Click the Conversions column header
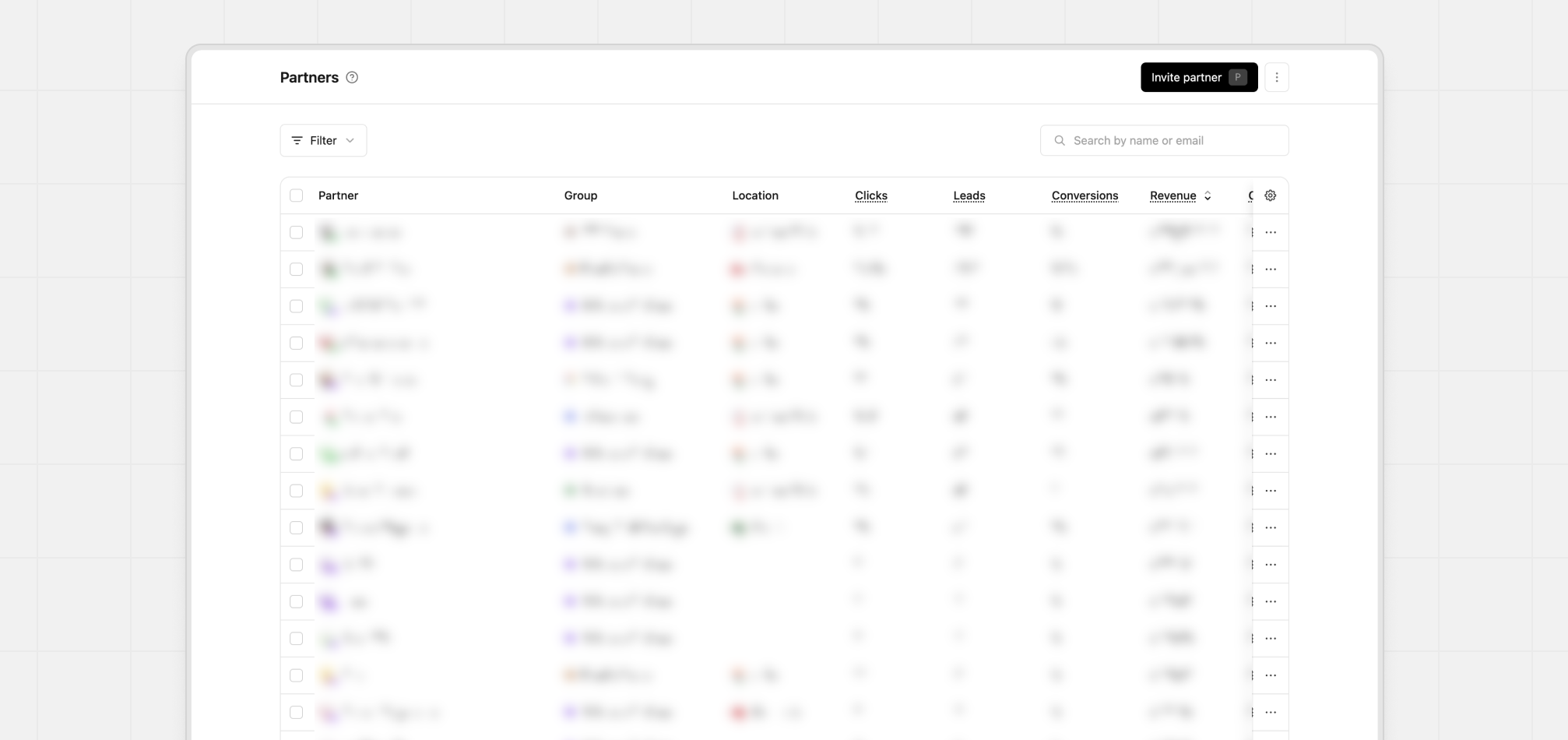Screen dimensions: 1568x740 tap(1084, 196)
